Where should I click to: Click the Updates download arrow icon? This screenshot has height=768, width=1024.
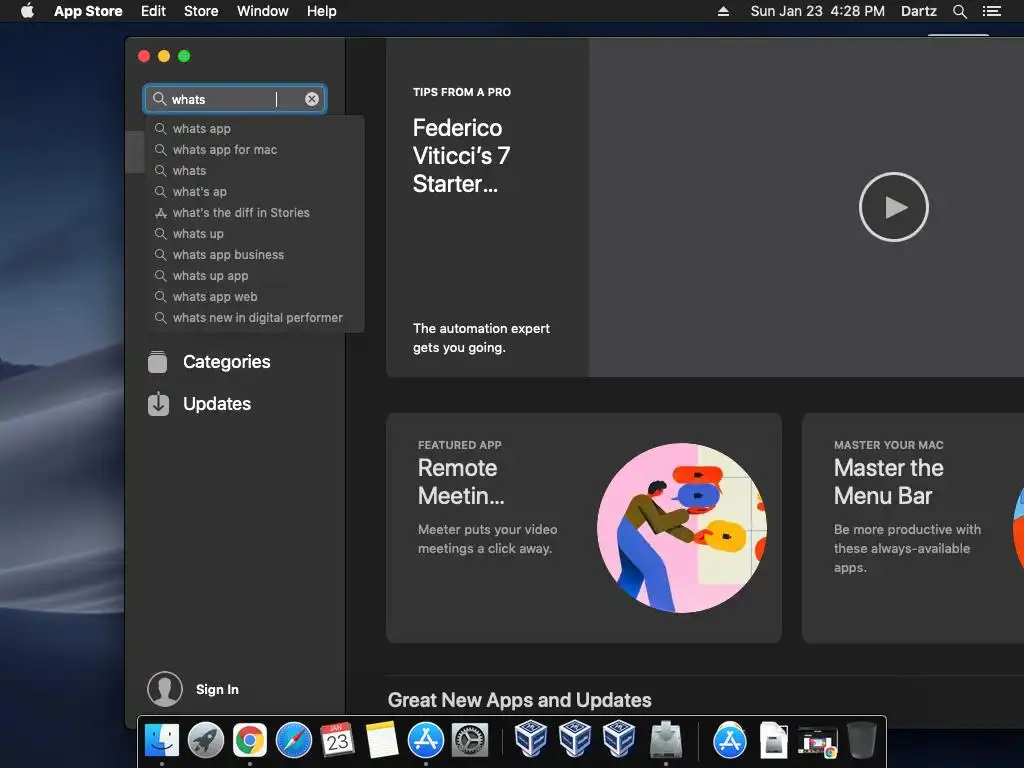158,404
